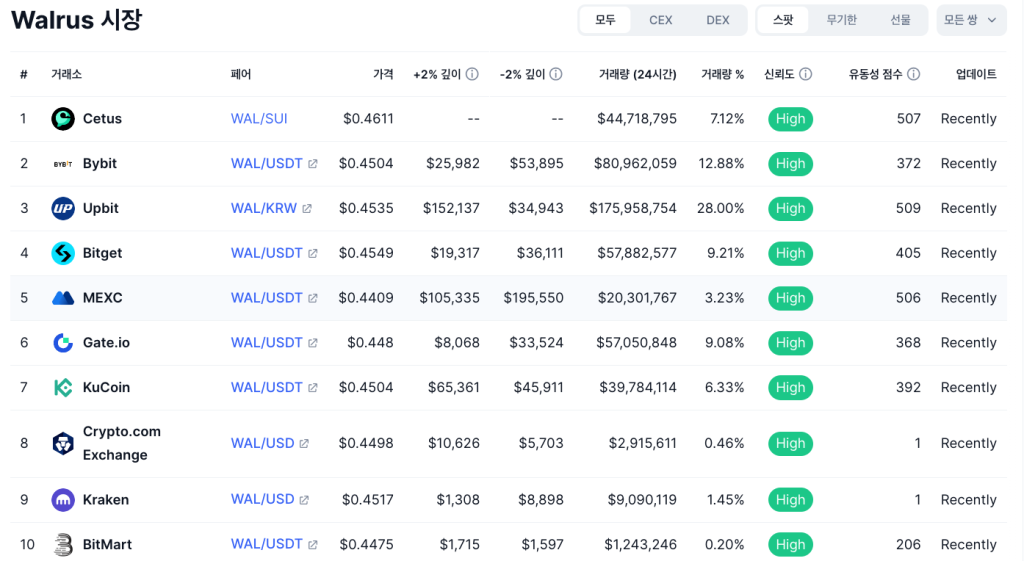Viewport: 1024px width, 561px height.
Task: Click the info icon beside +2% 깊이
Action: tap(472, 74)
